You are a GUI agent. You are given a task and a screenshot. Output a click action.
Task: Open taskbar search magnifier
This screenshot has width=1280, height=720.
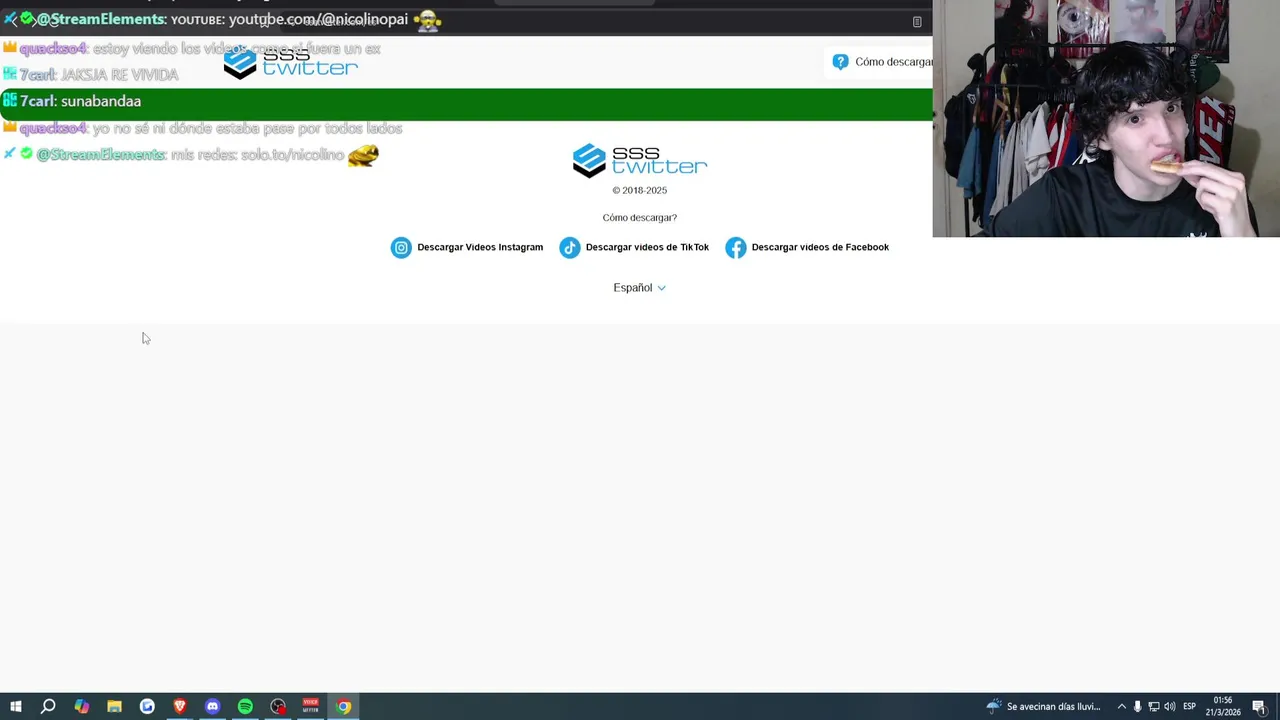pos(48,706)
